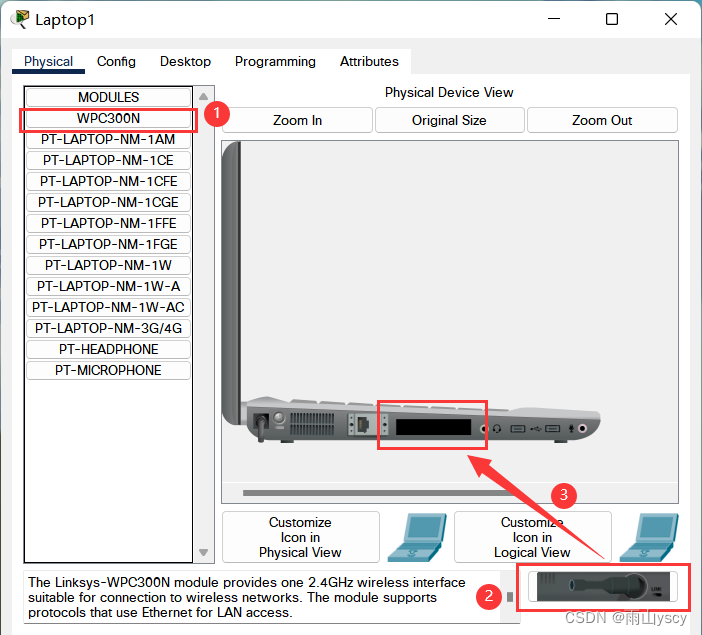Select PT-LAPTOP-NM-1CFE module

click(108, 181)
